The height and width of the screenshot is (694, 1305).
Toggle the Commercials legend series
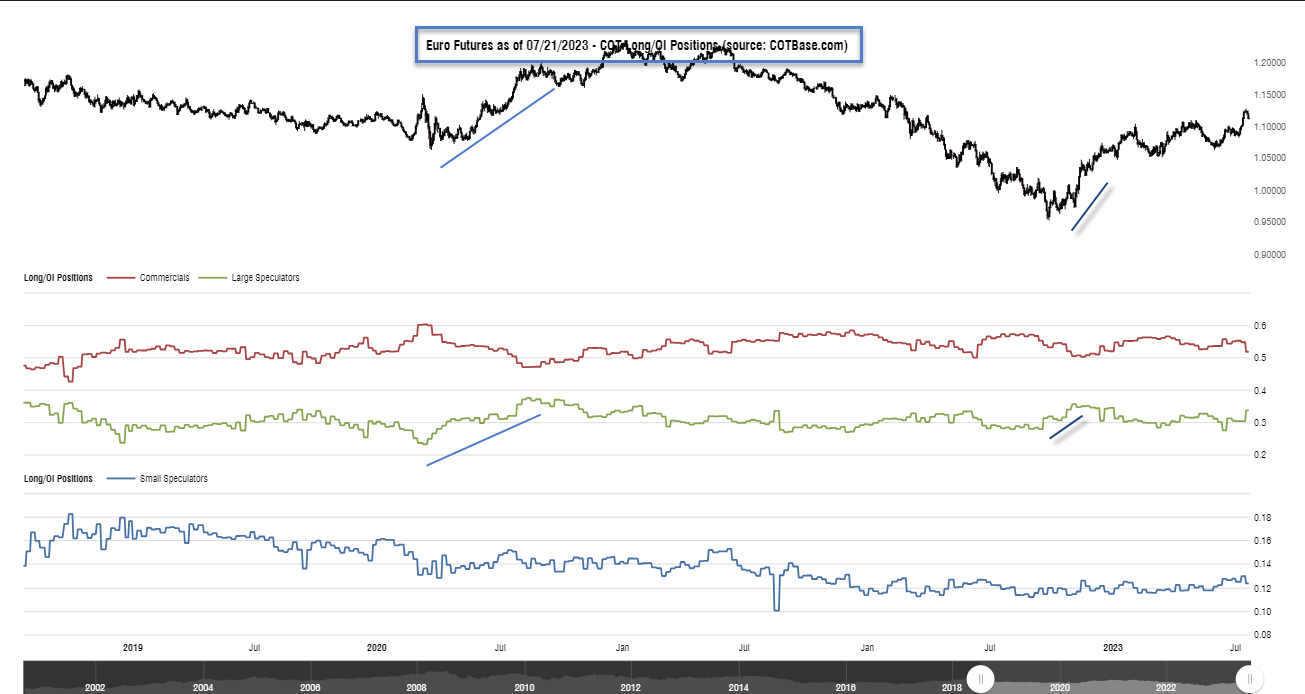pos(165,278)
